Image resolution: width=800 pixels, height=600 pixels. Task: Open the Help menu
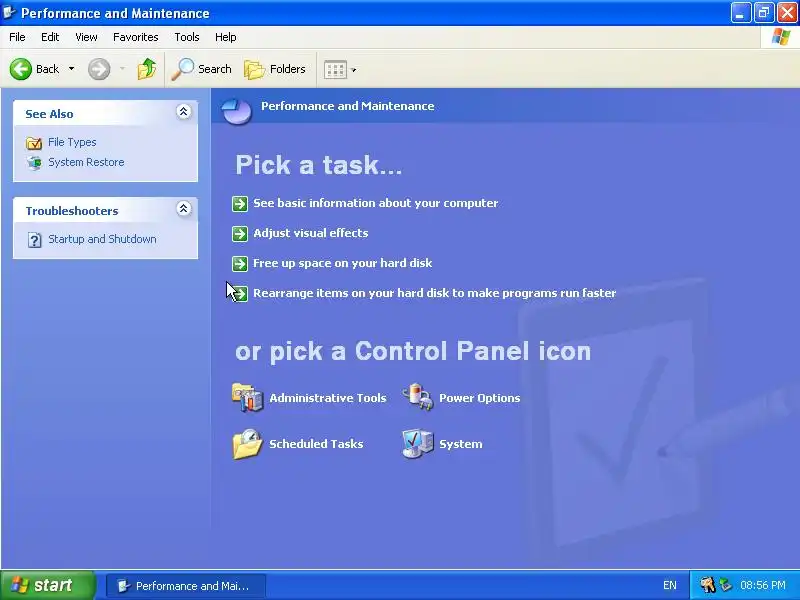pyautogui.click(x=226, y=37)
